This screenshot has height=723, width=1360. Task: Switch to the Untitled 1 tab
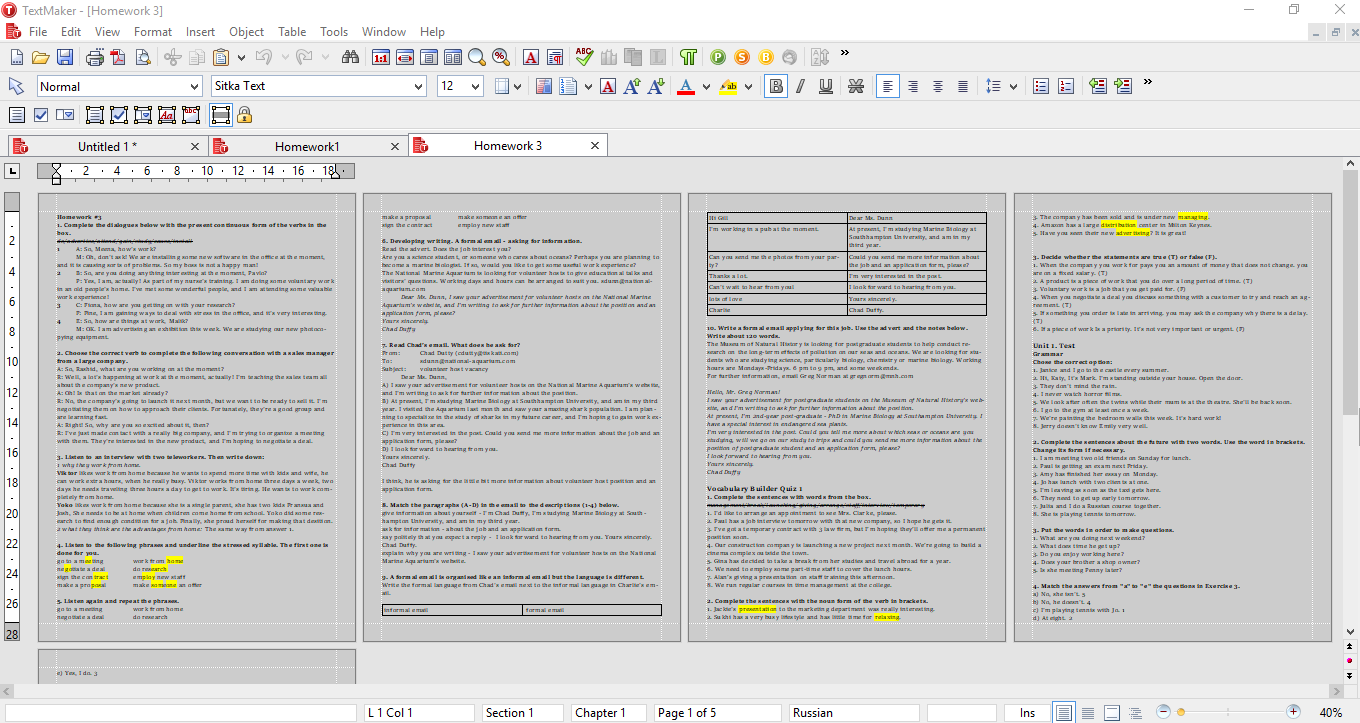107,147
